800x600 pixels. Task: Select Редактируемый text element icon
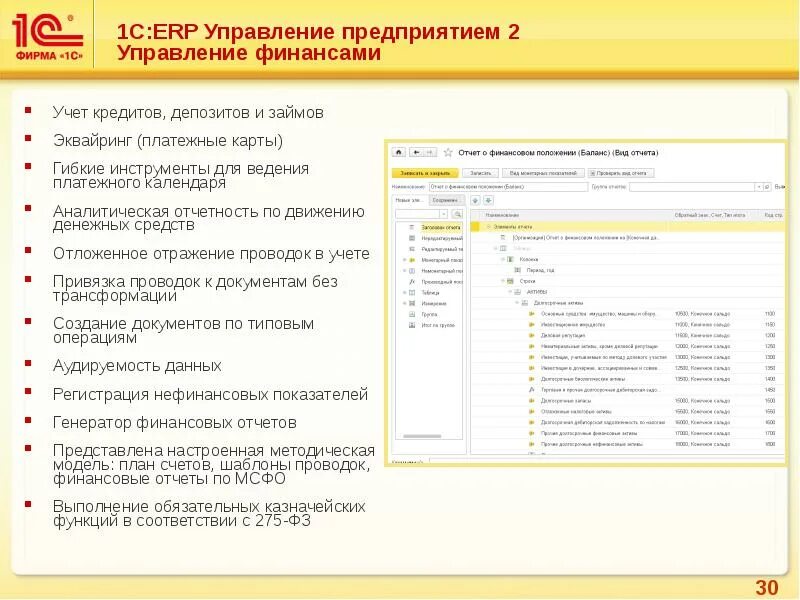point(412,249)
